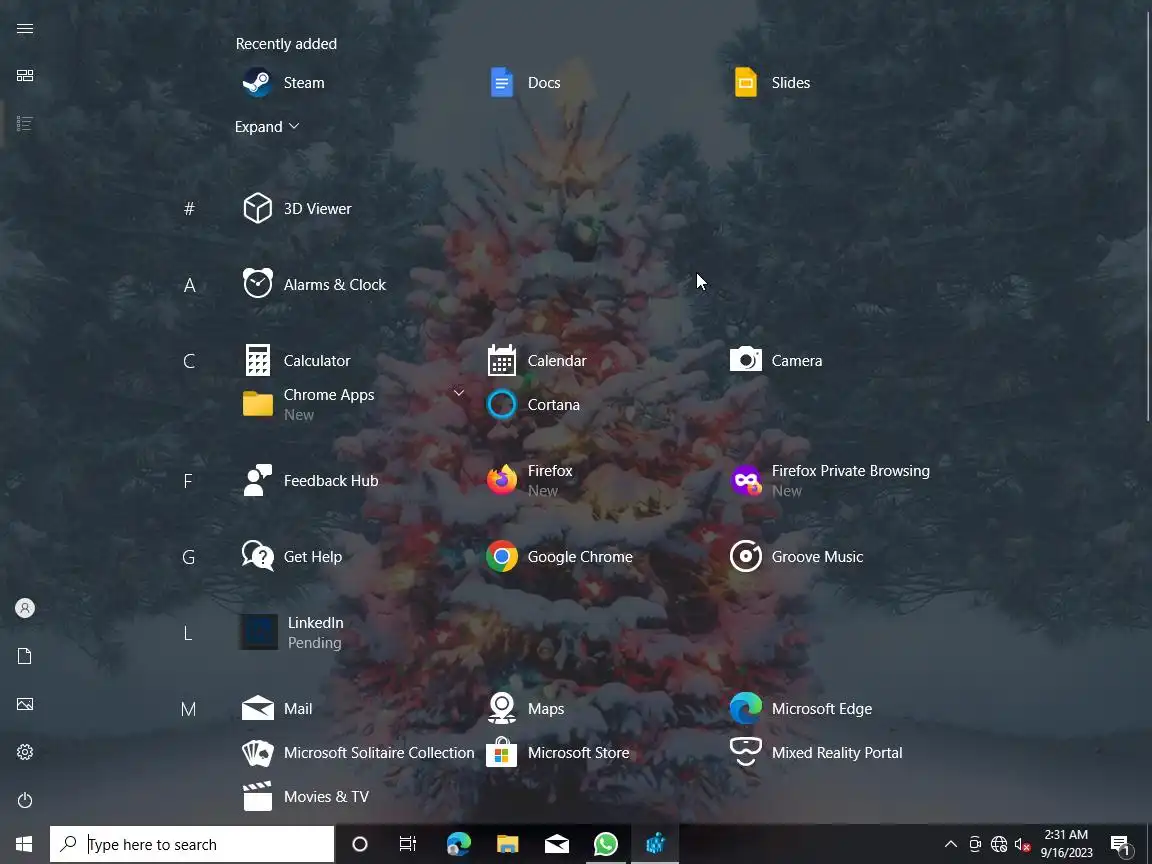Open Steam from Recently added
1152x864 pixels.
pos(284,82)
